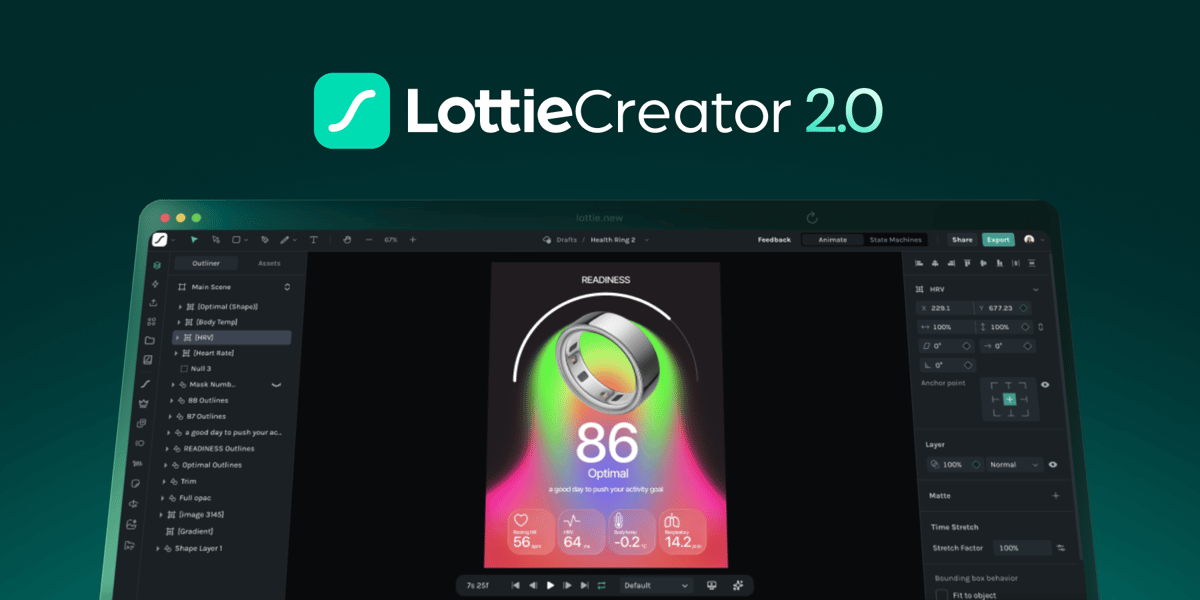Screen dimensions: 1200x600
Task: Collapse the HRV properties section
Action: point(1035,289)
